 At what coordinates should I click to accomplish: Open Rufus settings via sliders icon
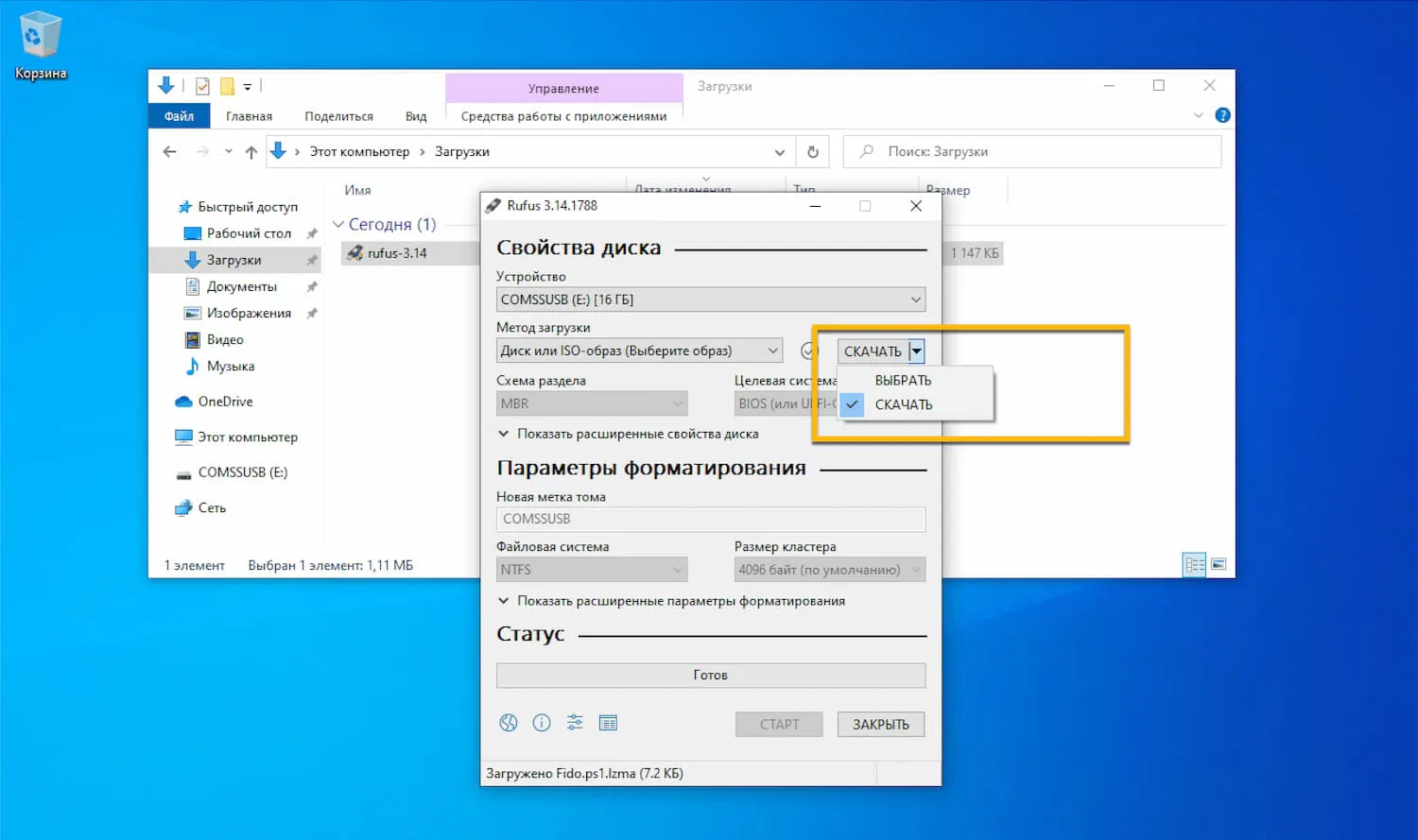tap(574, 723)
